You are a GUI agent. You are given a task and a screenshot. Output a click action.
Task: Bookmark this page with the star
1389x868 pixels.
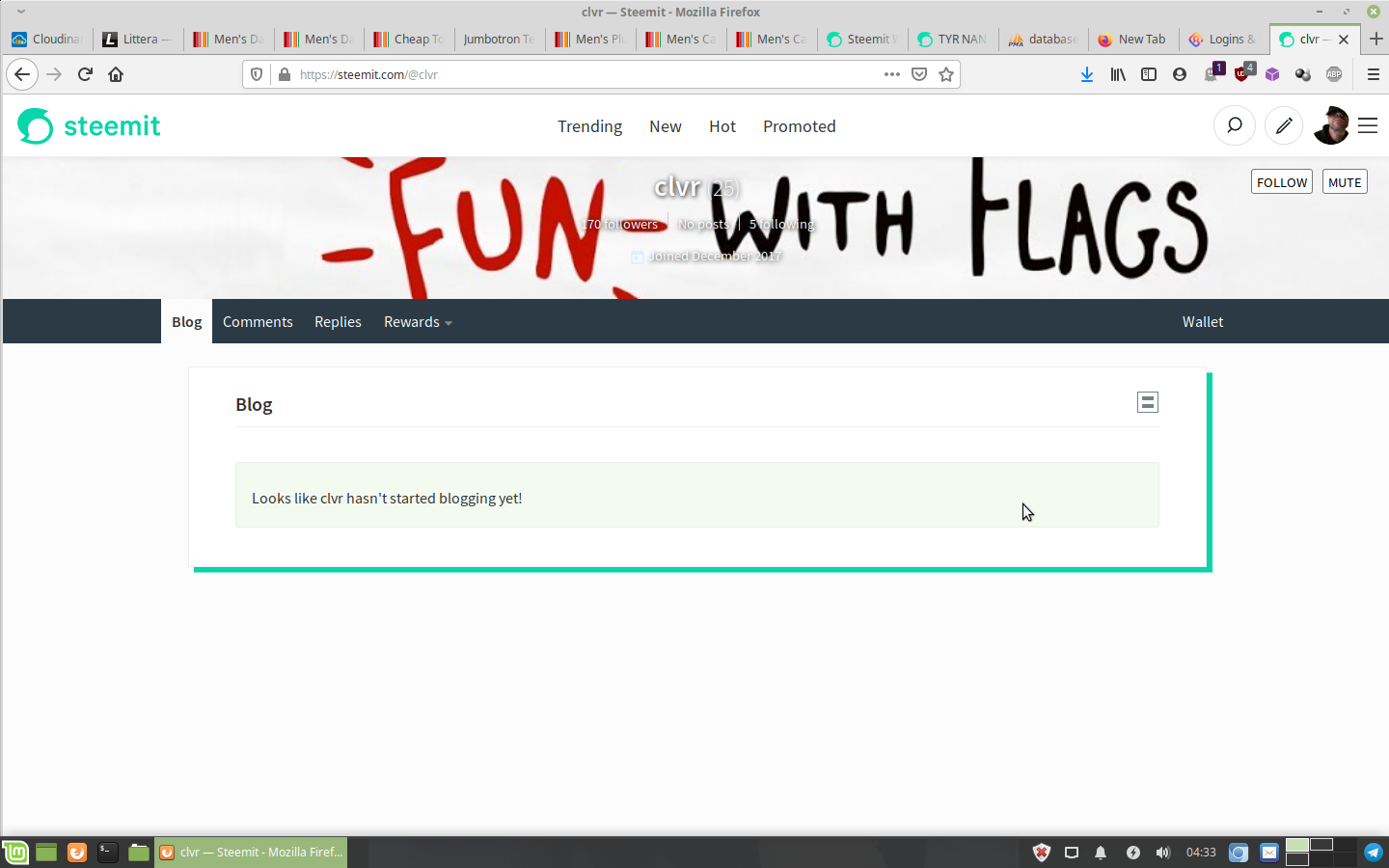pos(946,74)
